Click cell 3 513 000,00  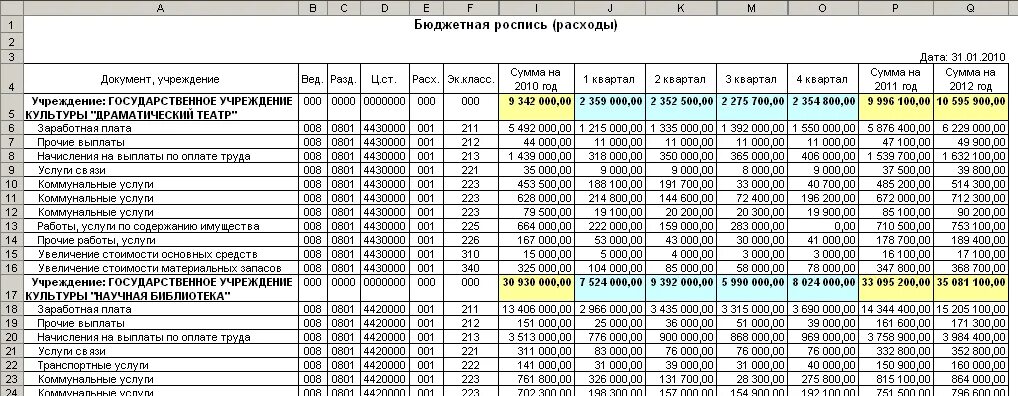coord(536,338)
